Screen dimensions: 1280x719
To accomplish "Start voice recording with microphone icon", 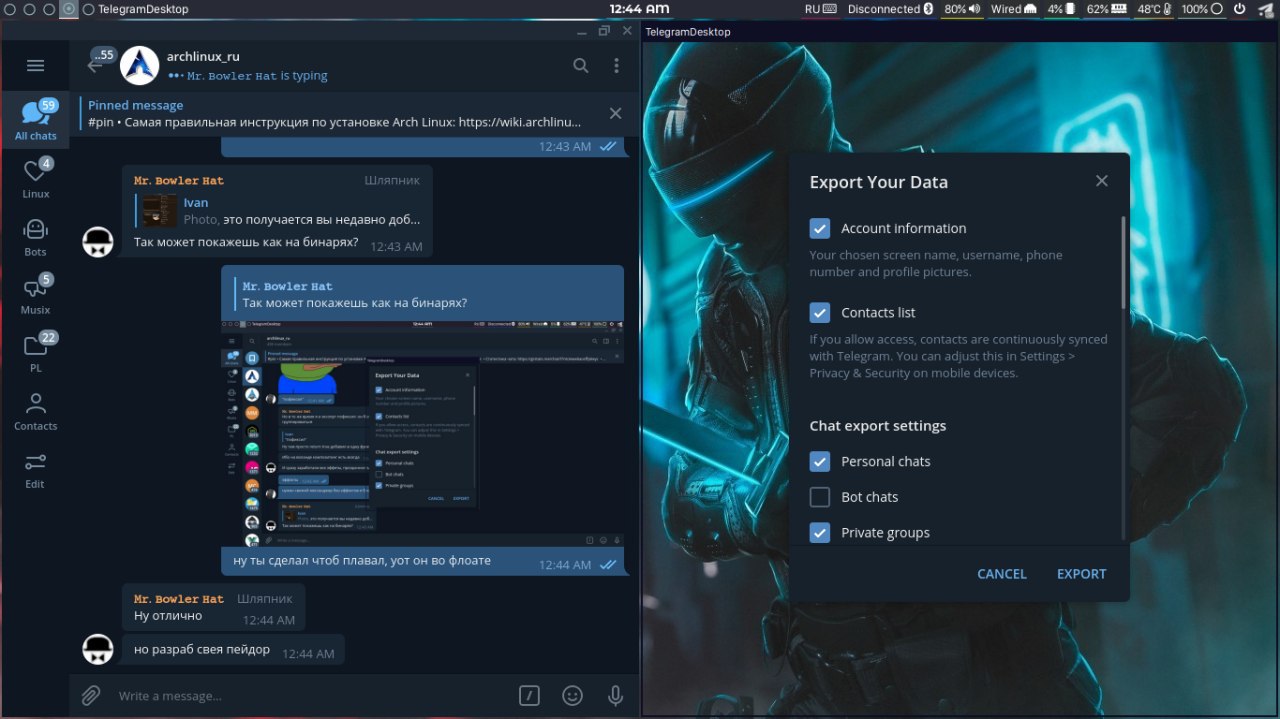I will point(615,695).
